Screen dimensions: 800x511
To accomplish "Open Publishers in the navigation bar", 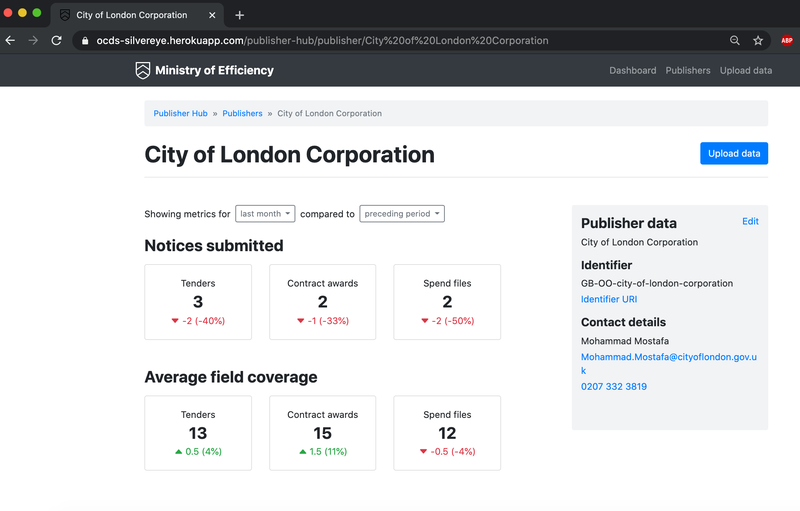I will tap(688, 70).
